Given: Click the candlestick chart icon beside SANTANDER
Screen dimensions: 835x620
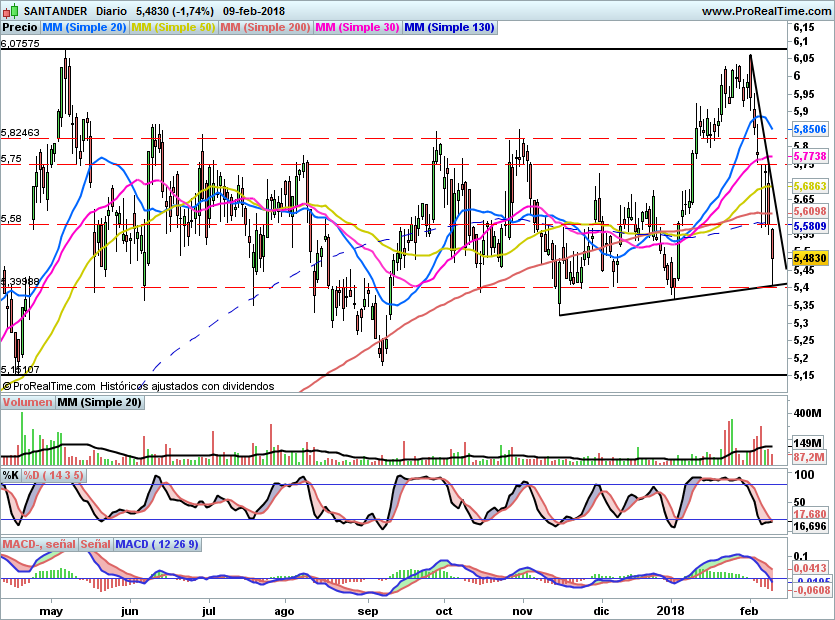Looking at the screenshot, I should 11,11.
